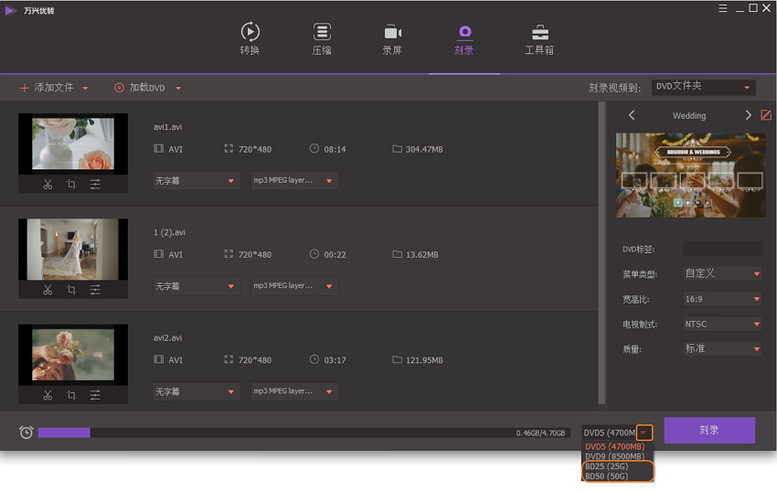Open the 转换 (Convert) tab

(250, 39)
